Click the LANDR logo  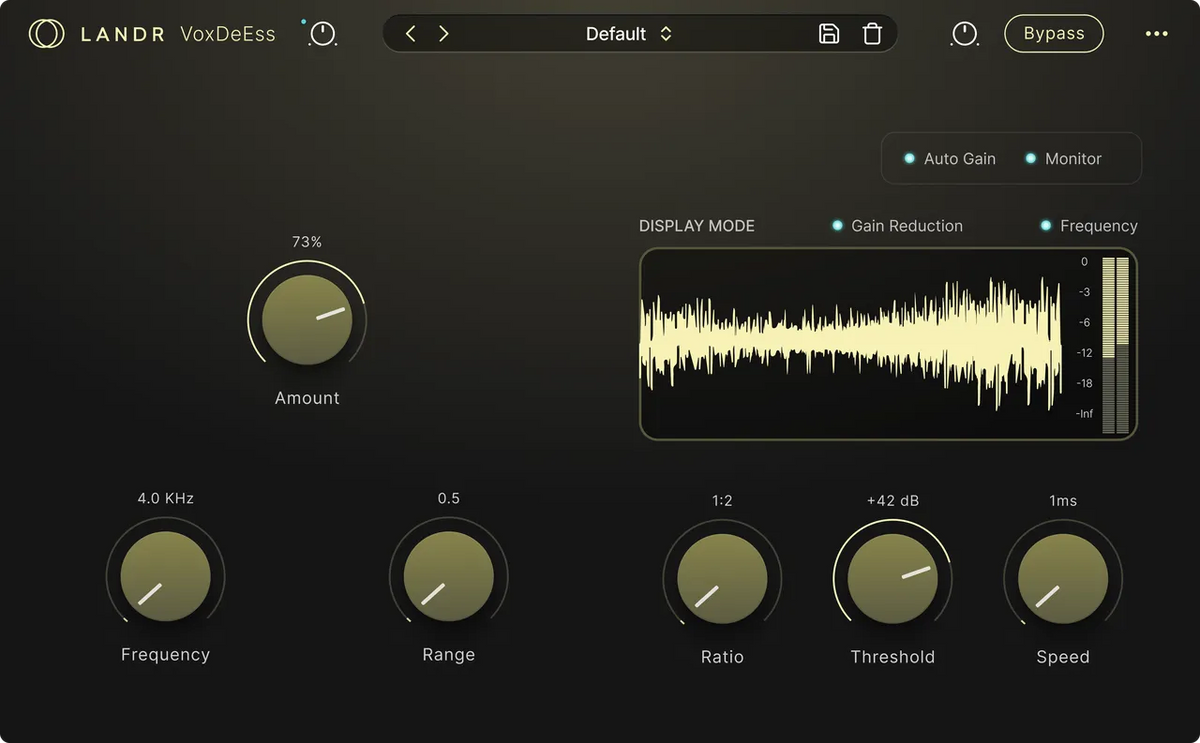pyautogui.click(x=46, y=33)
